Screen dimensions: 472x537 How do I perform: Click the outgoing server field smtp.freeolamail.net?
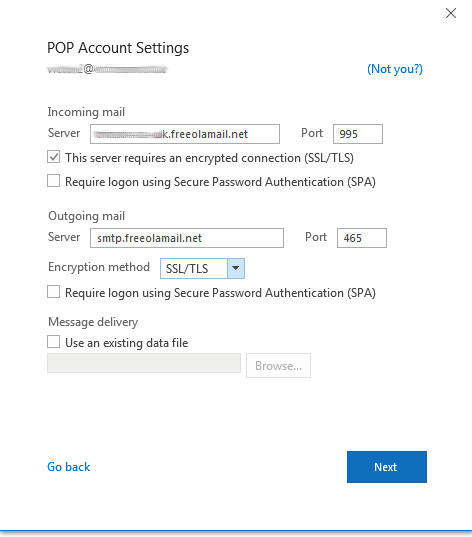tap(187, 238)
